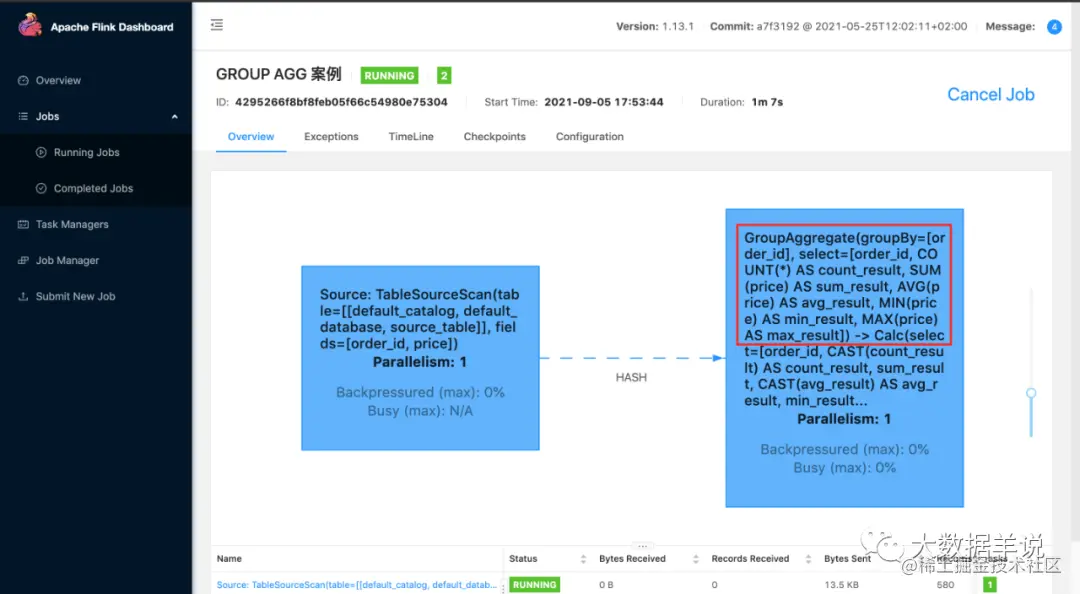Open Completed Jobs in the sidebar
Screen dimensions: 1080x594
pyautogui.click(x=93, y=188)
